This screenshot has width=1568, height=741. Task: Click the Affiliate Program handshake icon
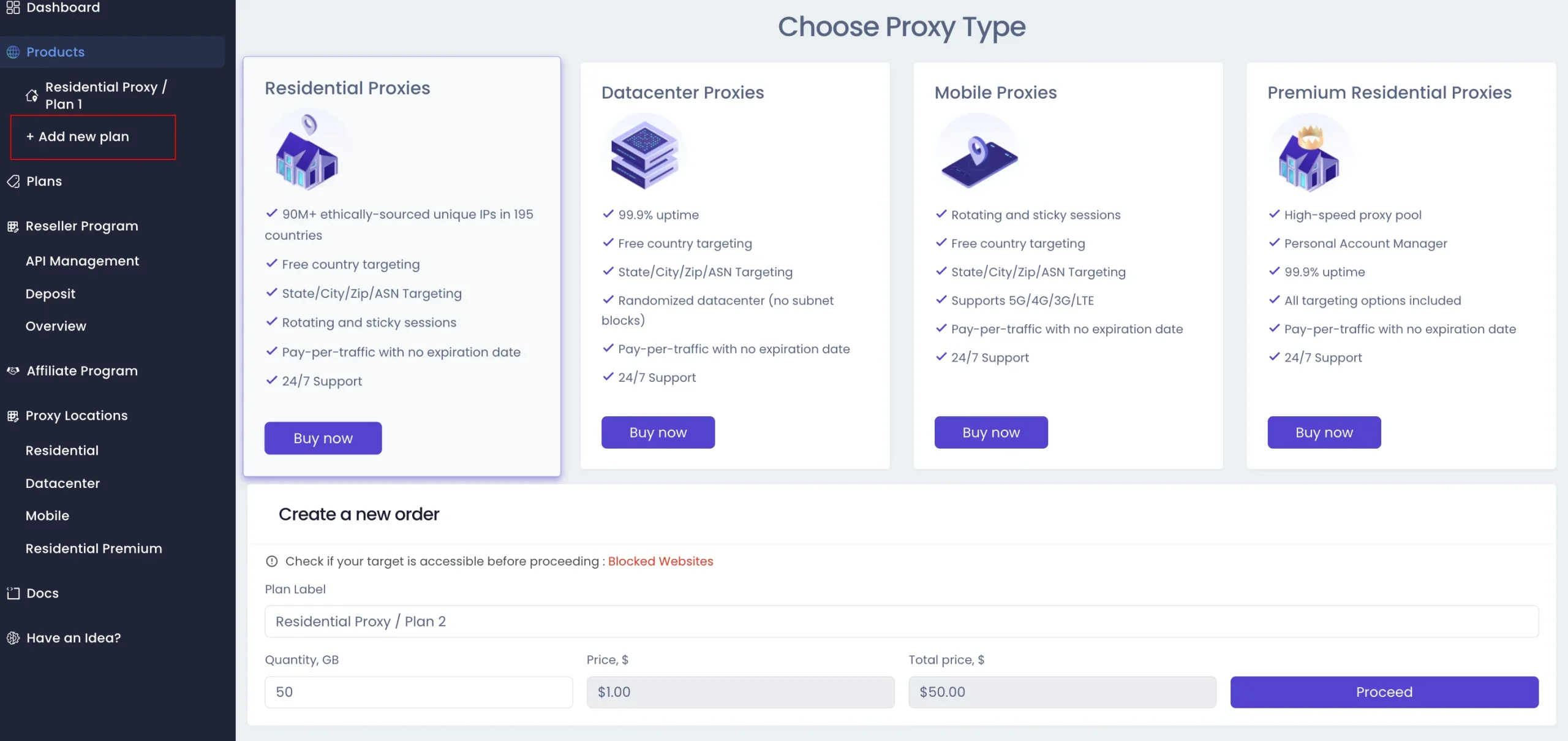(13, 371)
